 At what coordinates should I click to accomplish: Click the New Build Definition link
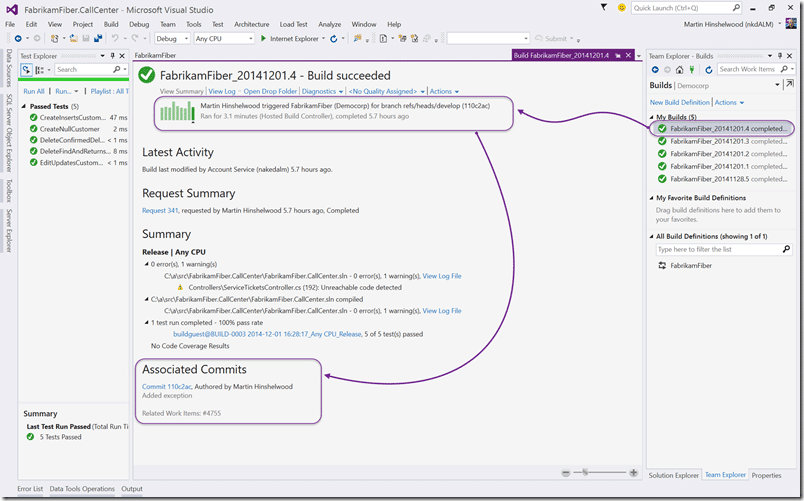pyautogui.click(x=680, y=103)
